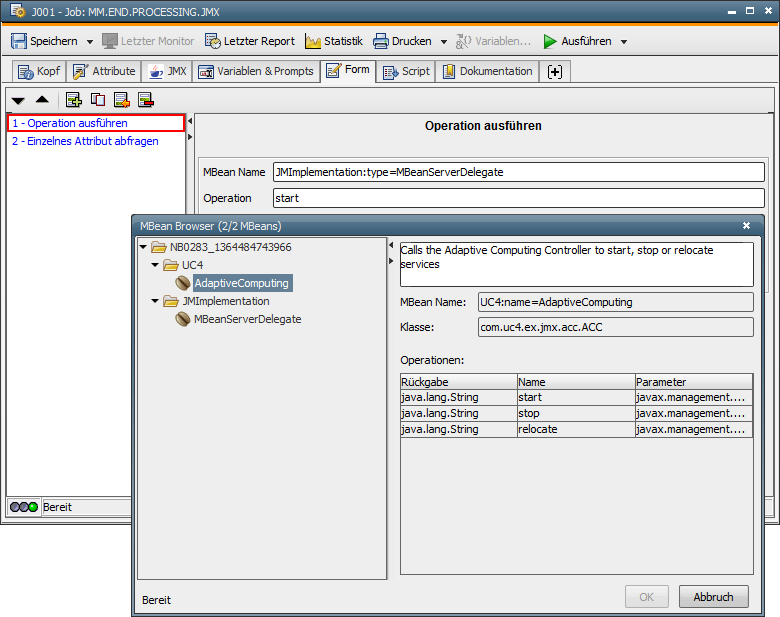Click the Speichern save icon
This screenshot has height=617, width=780.
tap(19, 41)
